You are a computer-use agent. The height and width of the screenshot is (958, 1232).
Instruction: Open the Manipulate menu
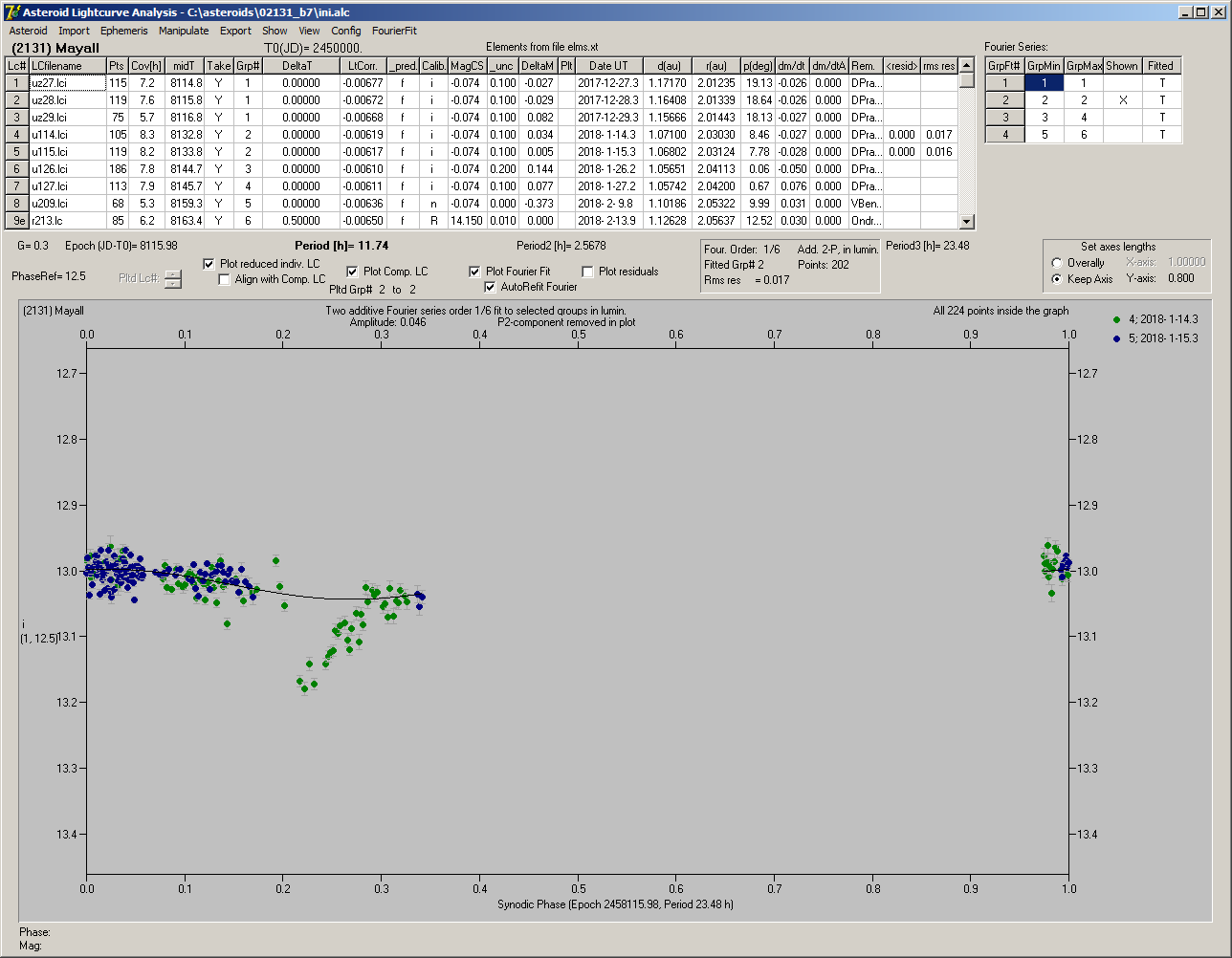(x=184, y=31)
